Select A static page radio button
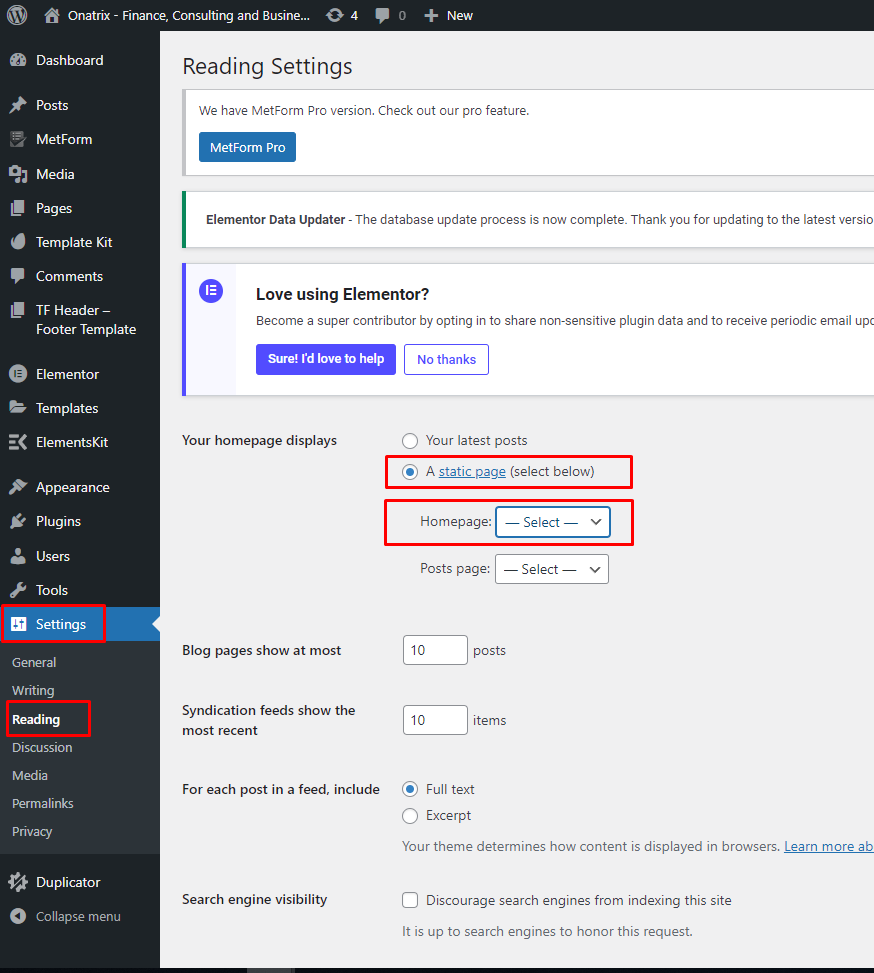874x973 pixels. (x=410, y=472)
